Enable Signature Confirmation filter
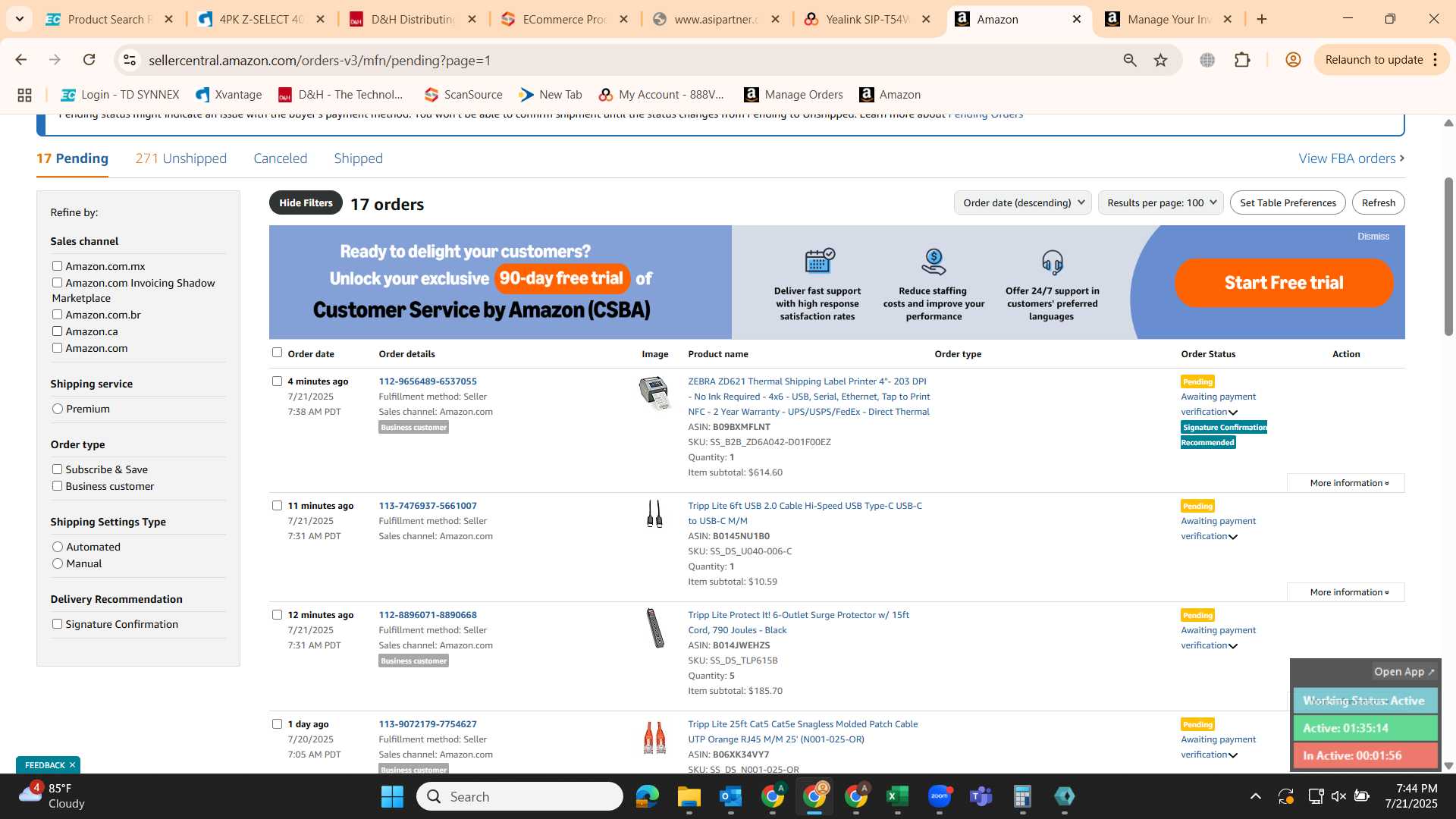This screenshot has width=1456, height=819. (x=57, y=623)
